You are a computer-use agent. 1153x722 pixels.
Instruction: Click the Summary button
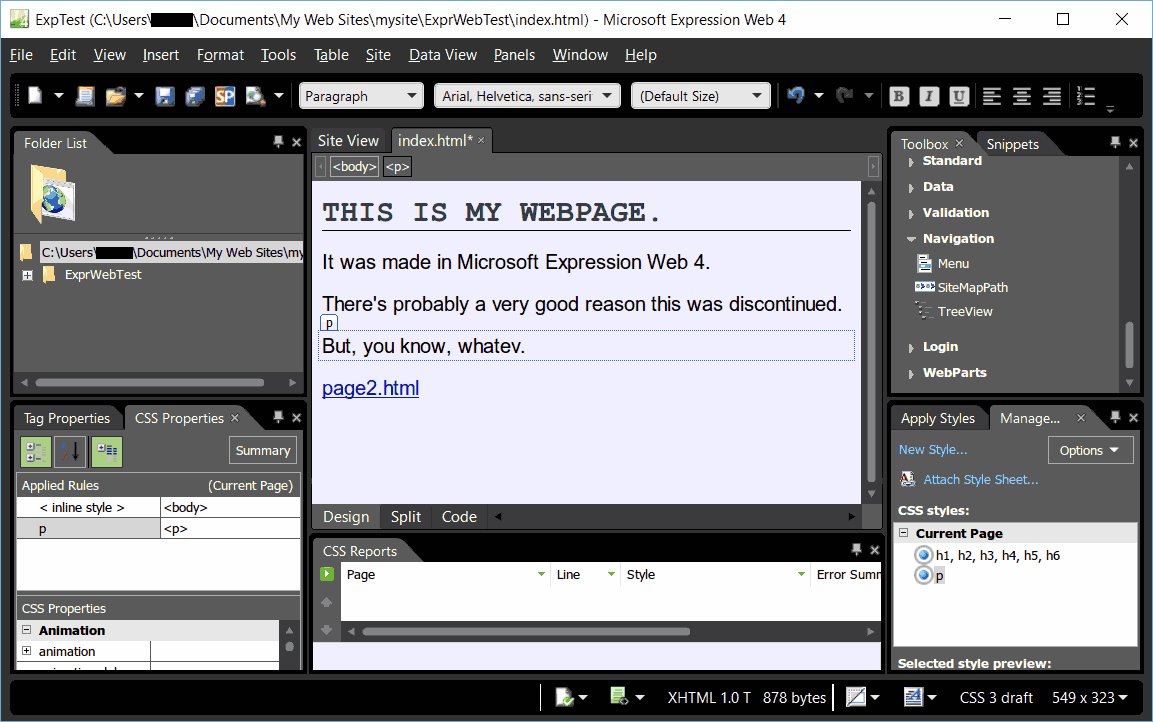[x=263, y=451]
